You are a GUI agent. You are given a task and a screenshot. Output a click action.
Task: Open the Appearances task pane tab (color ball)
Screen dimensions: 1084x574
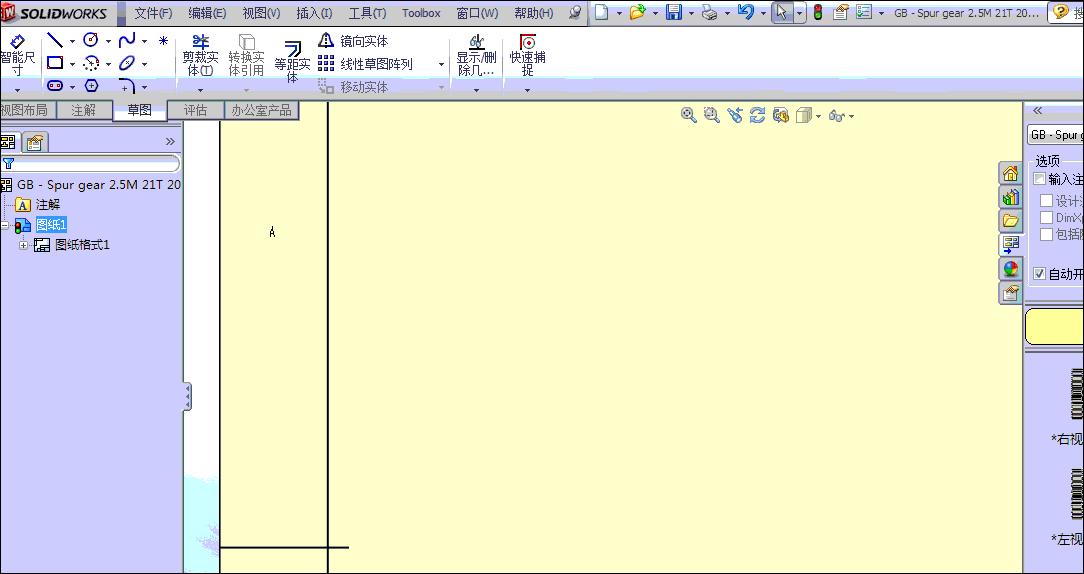1011,268
